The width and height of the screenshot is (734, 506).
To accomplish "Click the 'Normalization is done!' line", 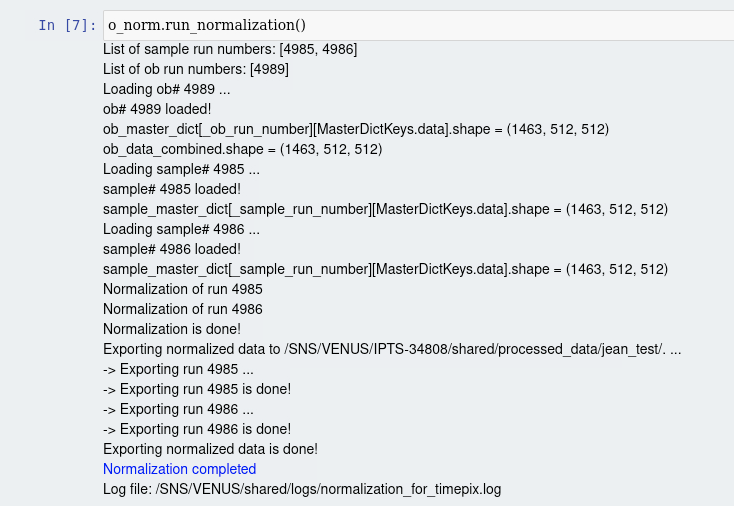I will click(172, 329).
